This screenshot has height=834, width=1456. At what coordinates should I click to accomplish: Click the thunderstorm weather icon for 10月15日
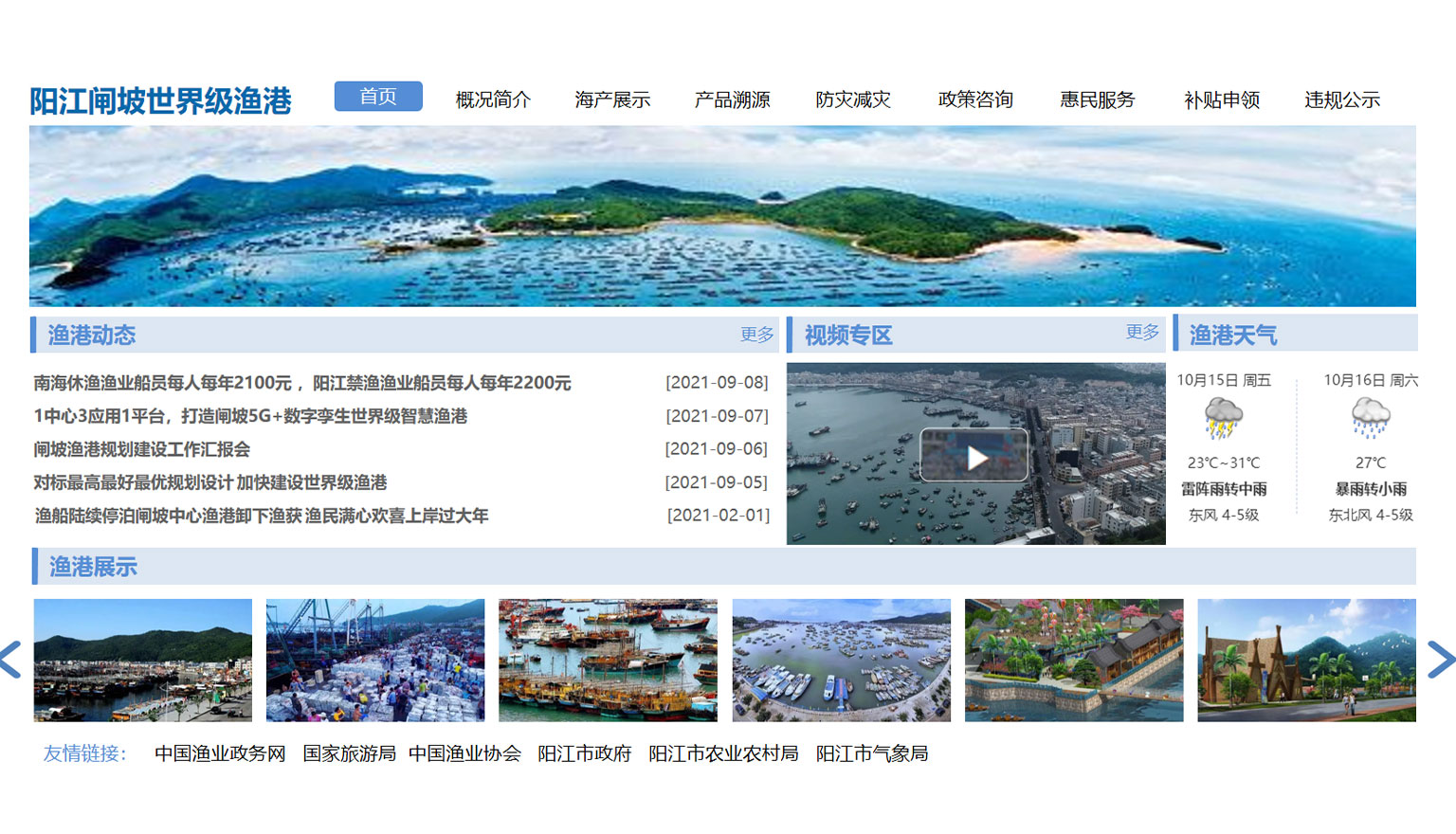tap(1223, 417)
